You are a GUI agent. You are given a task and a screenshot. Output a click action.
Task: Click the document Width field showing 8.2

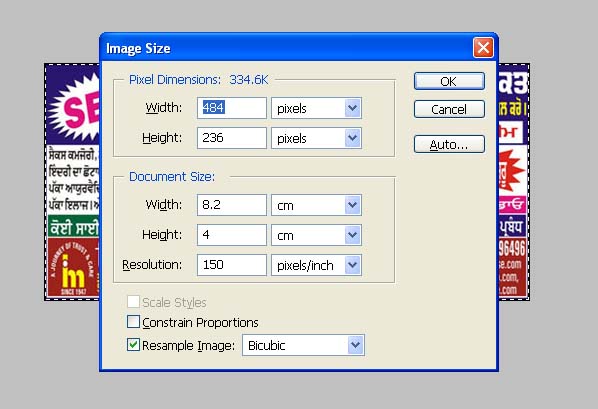(232, 205)
